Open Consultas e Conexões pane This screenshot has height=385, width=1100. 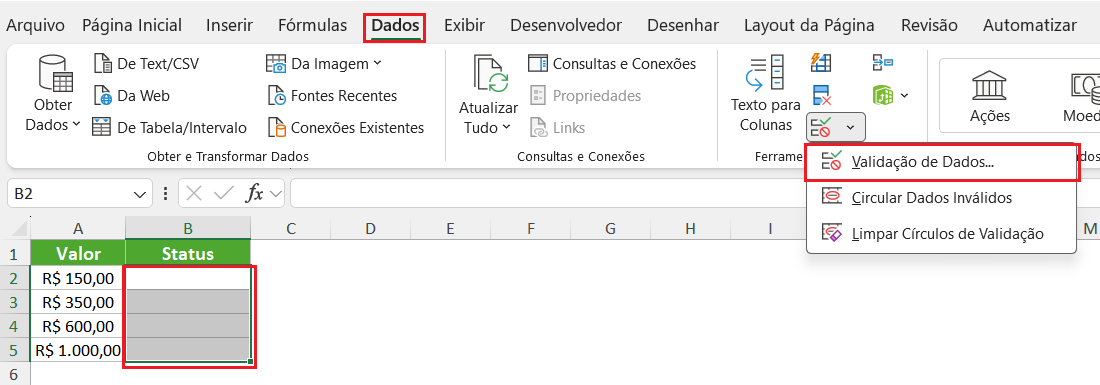[x=612, y=64]
